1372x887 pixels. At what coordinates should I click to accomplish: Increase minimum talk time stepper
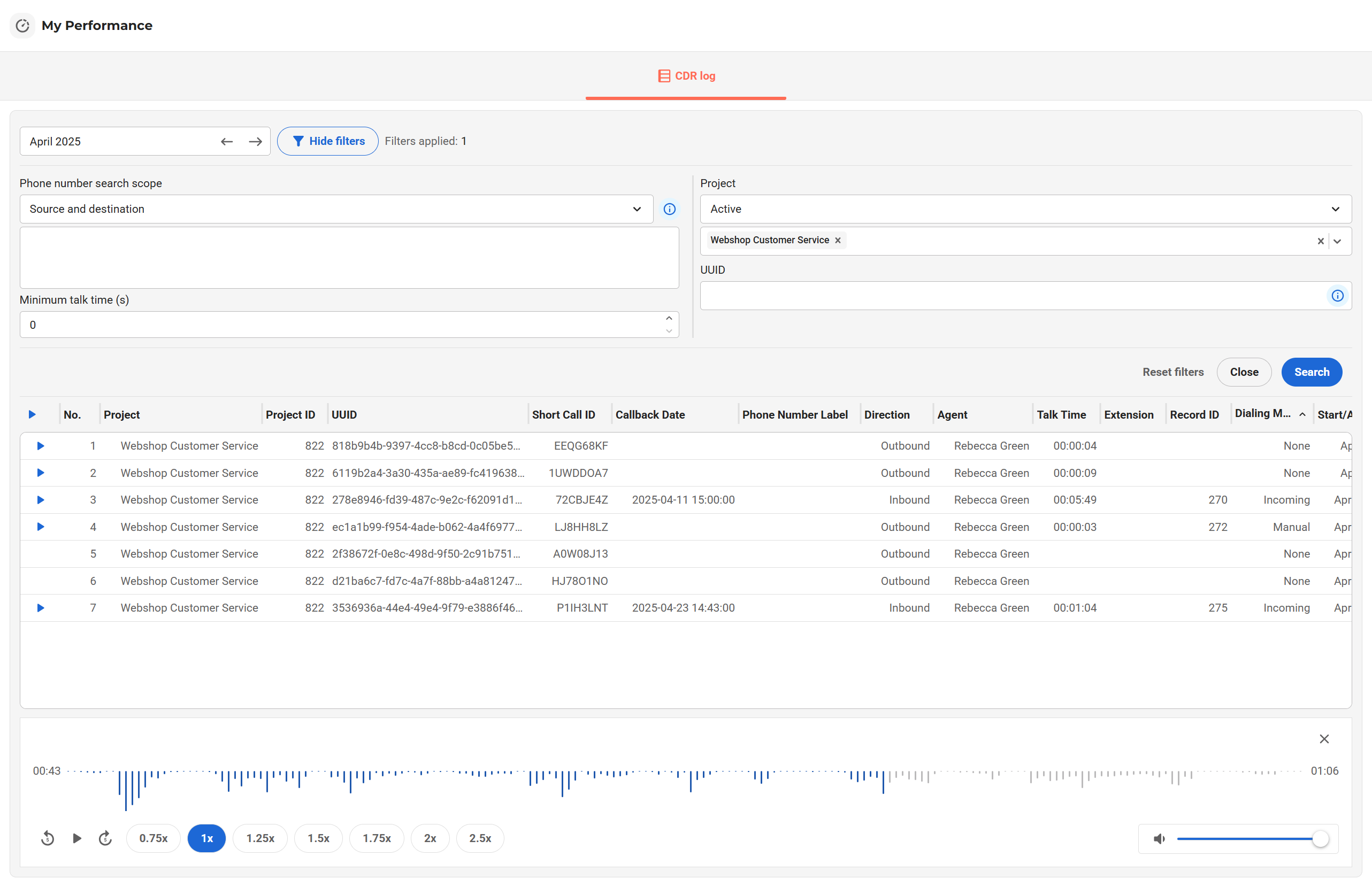coord(669,319)
